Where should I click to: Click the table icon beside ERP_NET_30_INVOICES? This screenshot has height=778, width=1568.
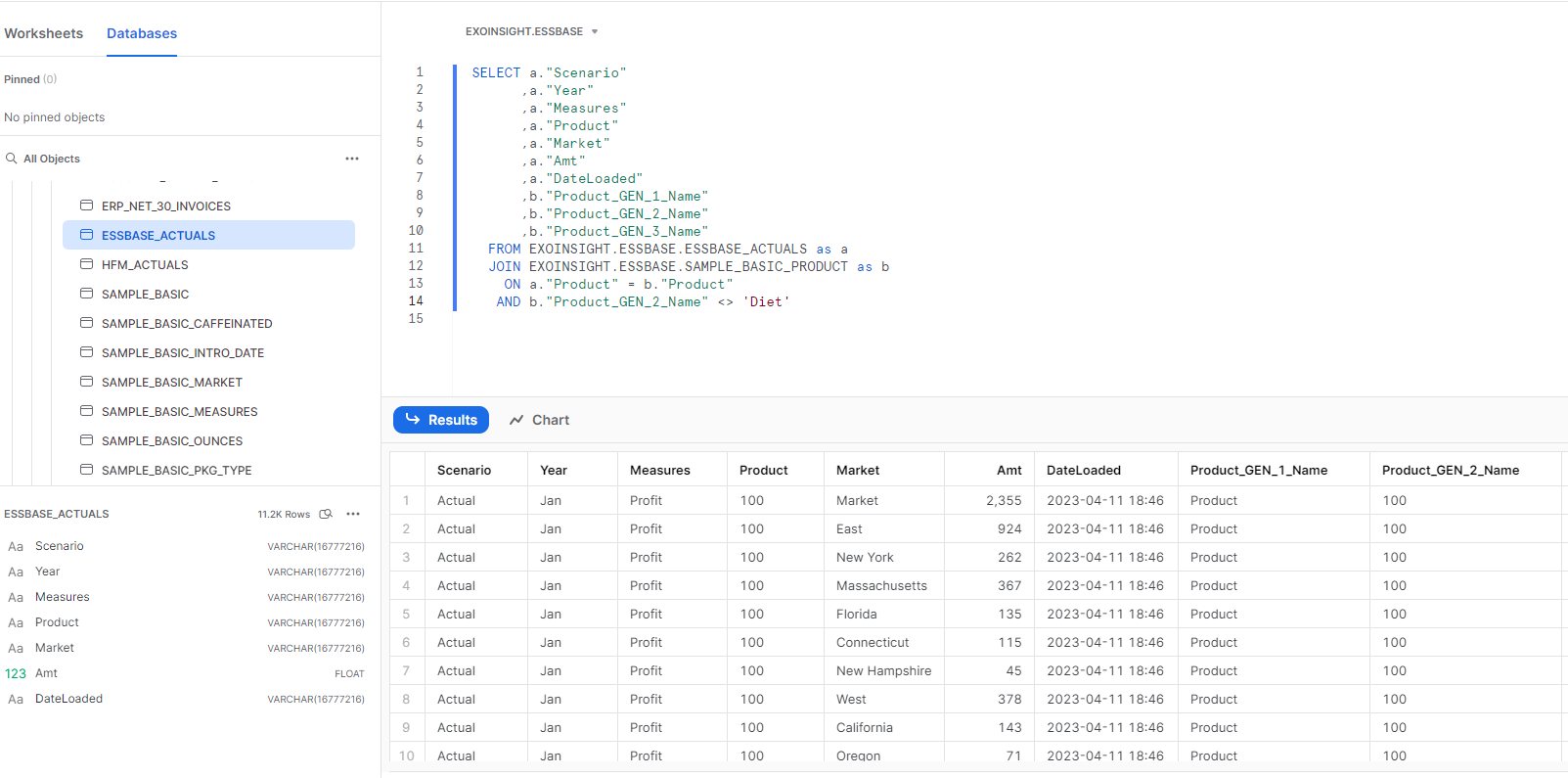point(87,206)
